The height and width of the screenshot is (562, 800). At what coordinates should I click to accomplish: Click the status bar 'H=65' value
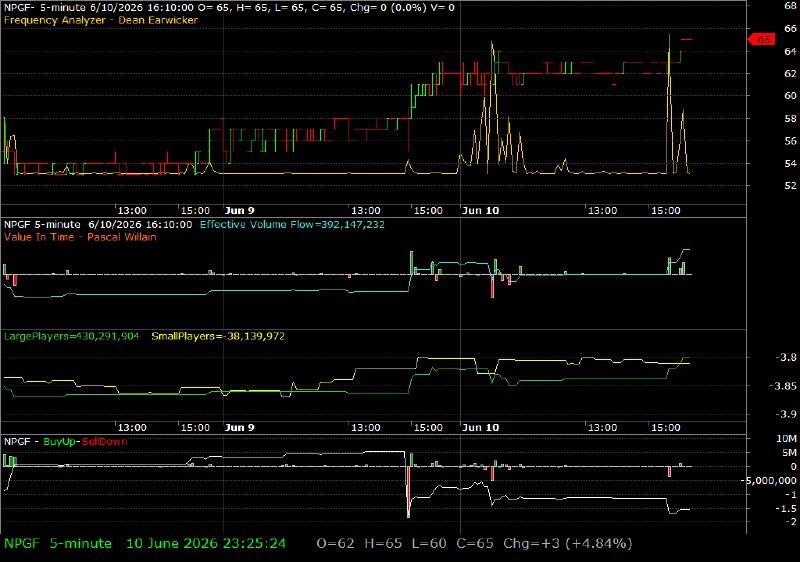coord(383,544)
